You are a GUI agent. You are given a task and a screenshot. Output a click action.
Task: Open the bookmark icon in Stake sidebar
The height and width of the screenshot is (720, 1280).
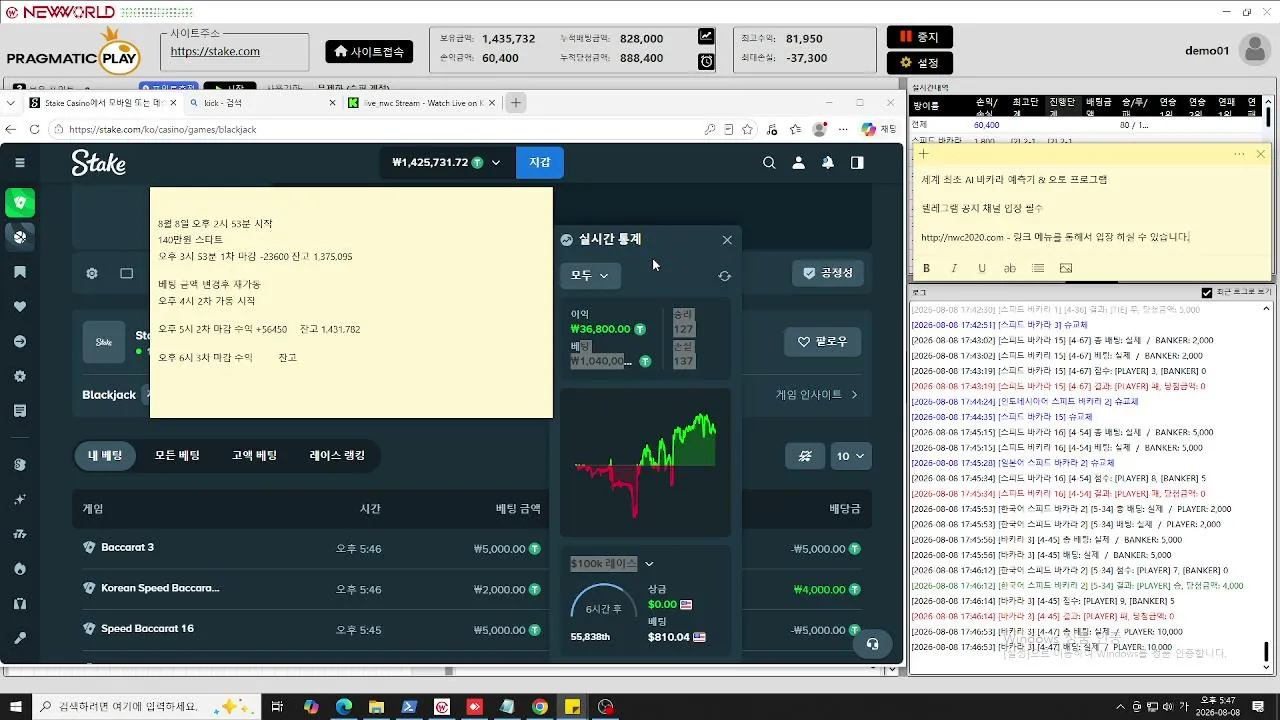click(x=20, y=272)
